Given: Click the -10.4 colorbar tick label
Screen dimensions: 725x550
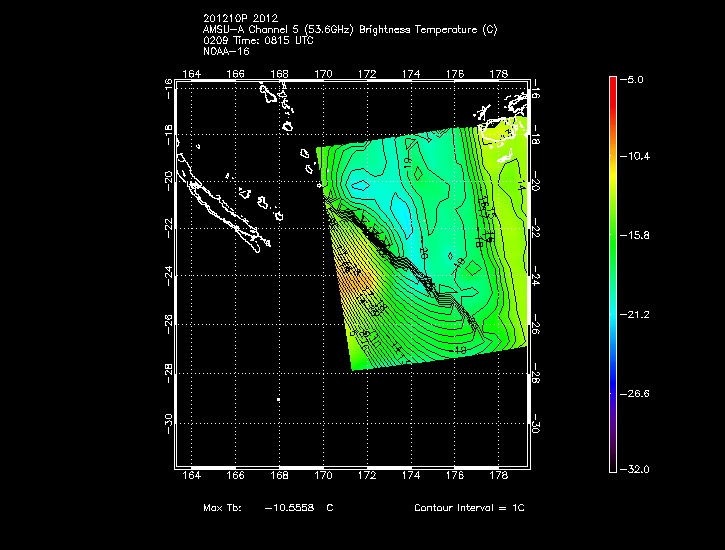Looking at the screenshot, I should (636, 157).
